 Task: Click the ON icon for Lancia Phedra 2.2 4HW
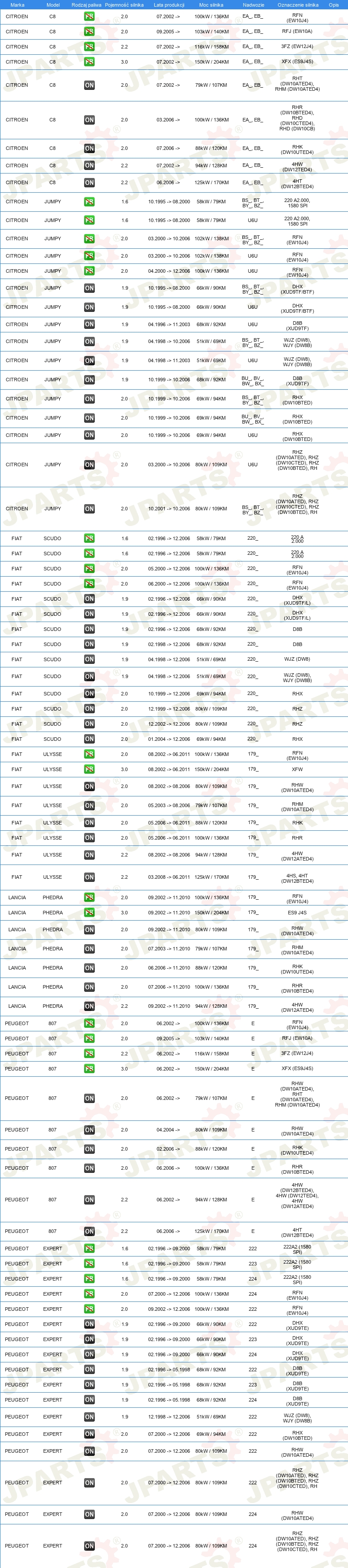click(89, 1006)
